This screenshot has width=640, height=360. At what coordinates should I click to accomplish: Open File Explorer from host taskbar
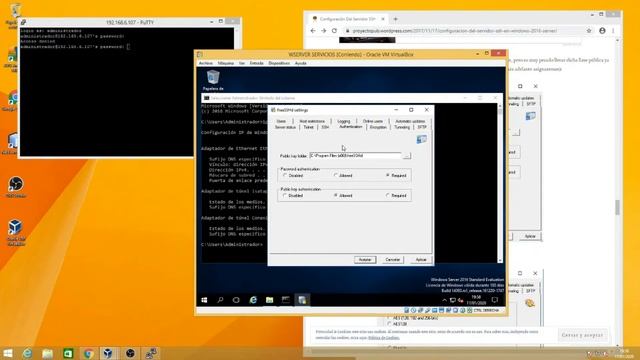click(x=47, y=353)
